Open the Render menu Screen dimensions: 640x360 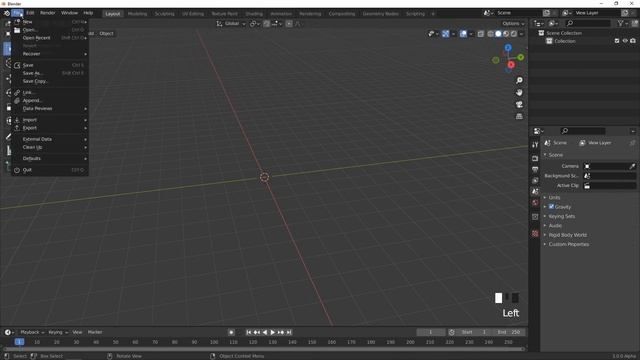click(x=48, y=13)
